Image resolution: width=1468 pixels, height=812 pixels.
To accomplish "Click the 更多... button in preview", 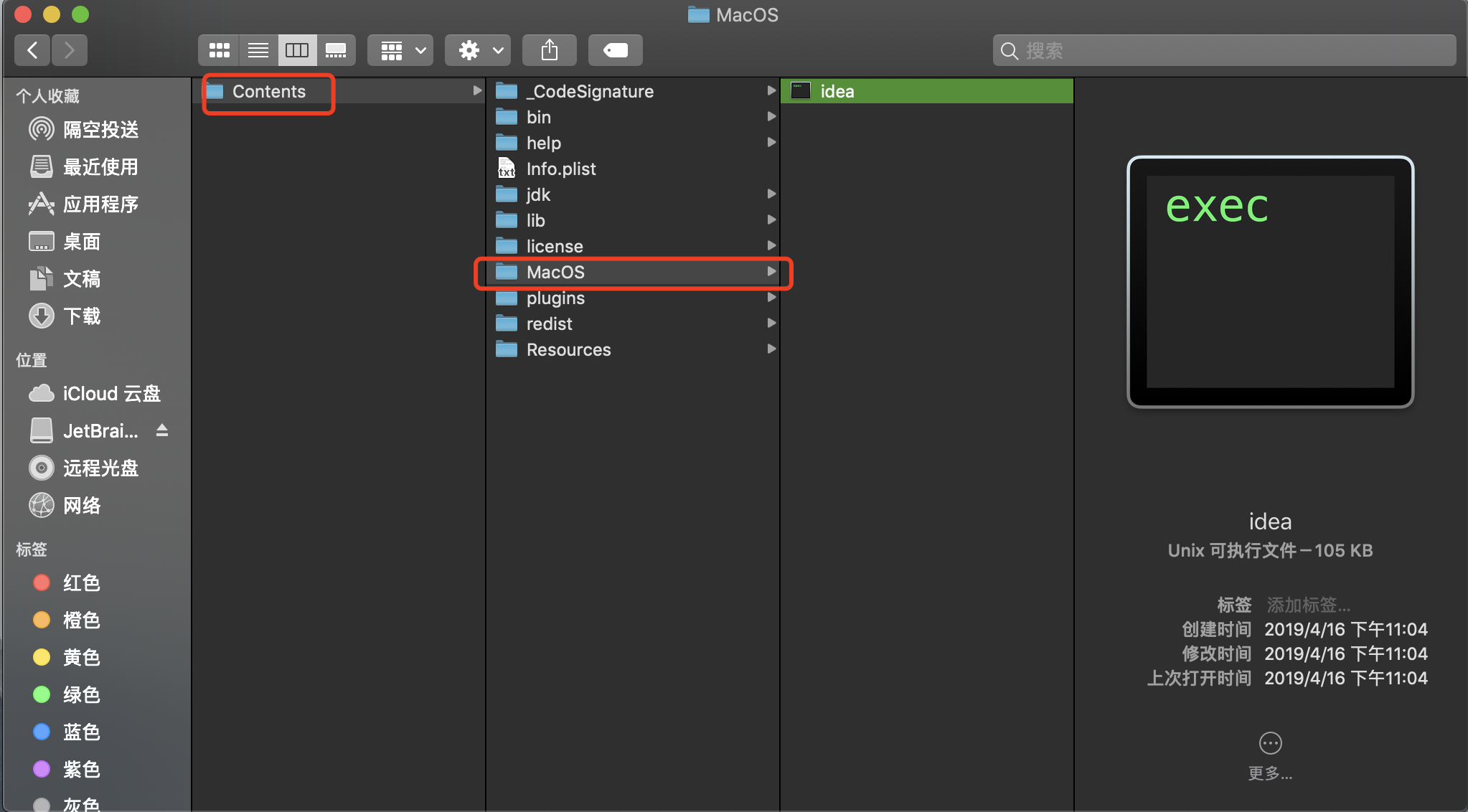I will pyautogui.click(x=1270, y=756).
